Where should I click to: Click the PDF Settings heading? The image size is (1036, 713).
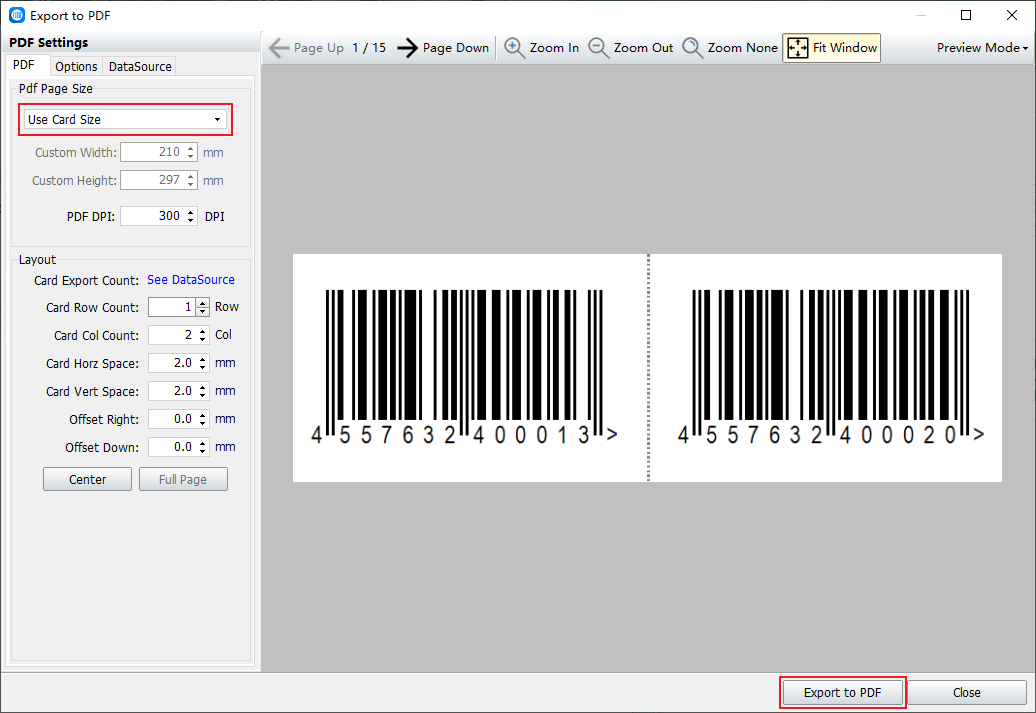48,43
